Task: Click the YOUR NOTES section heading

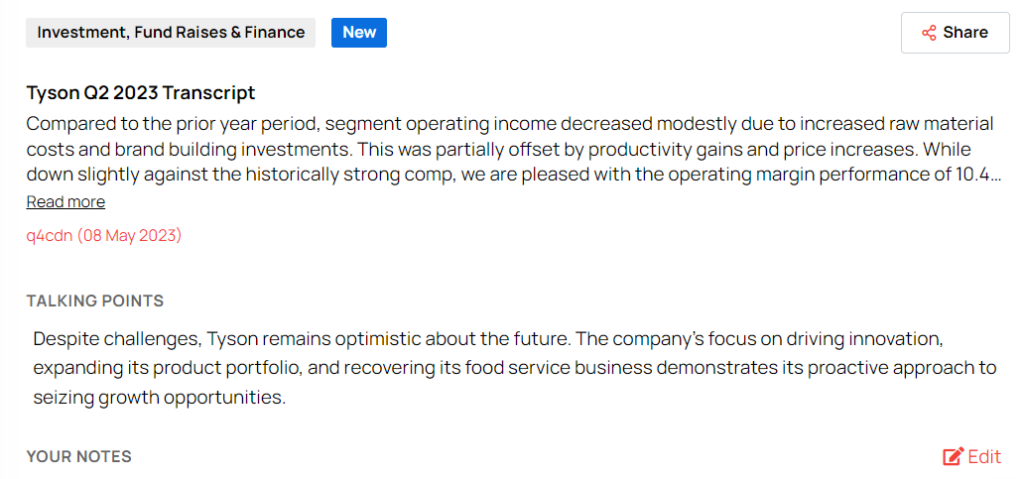Action: pos(79,457)
